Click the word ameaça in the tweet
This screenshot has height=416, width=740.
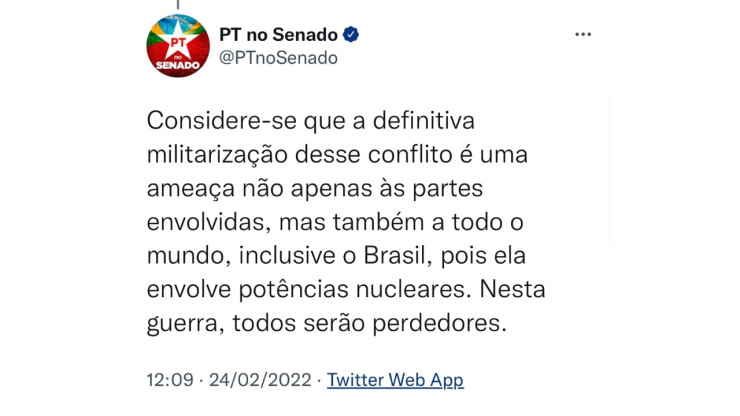[x=191, y=190]
